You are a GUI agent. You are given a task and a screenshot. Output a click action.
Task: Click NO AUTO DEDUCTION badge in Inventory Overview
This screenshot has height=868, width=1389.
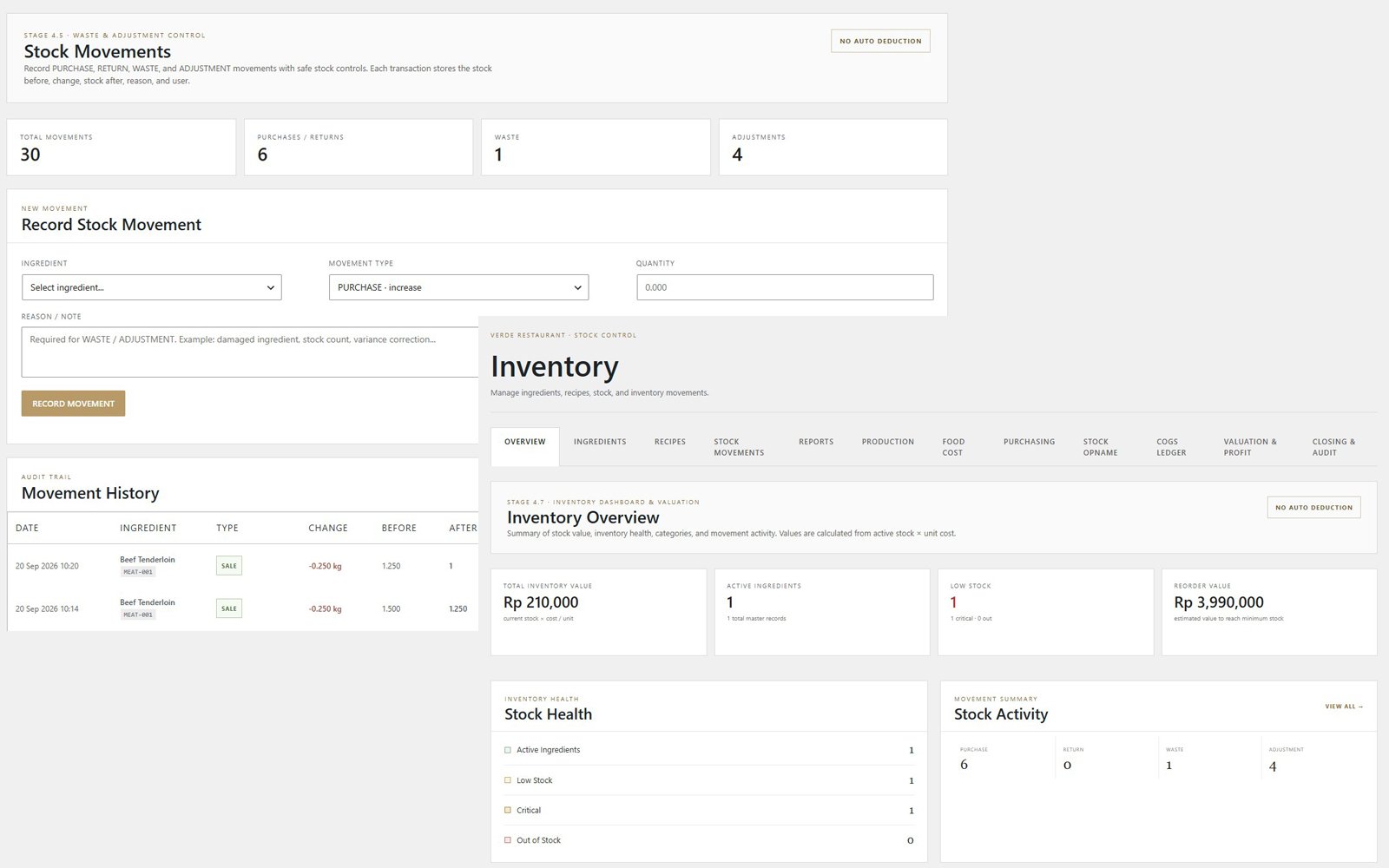pos(1313,507)
